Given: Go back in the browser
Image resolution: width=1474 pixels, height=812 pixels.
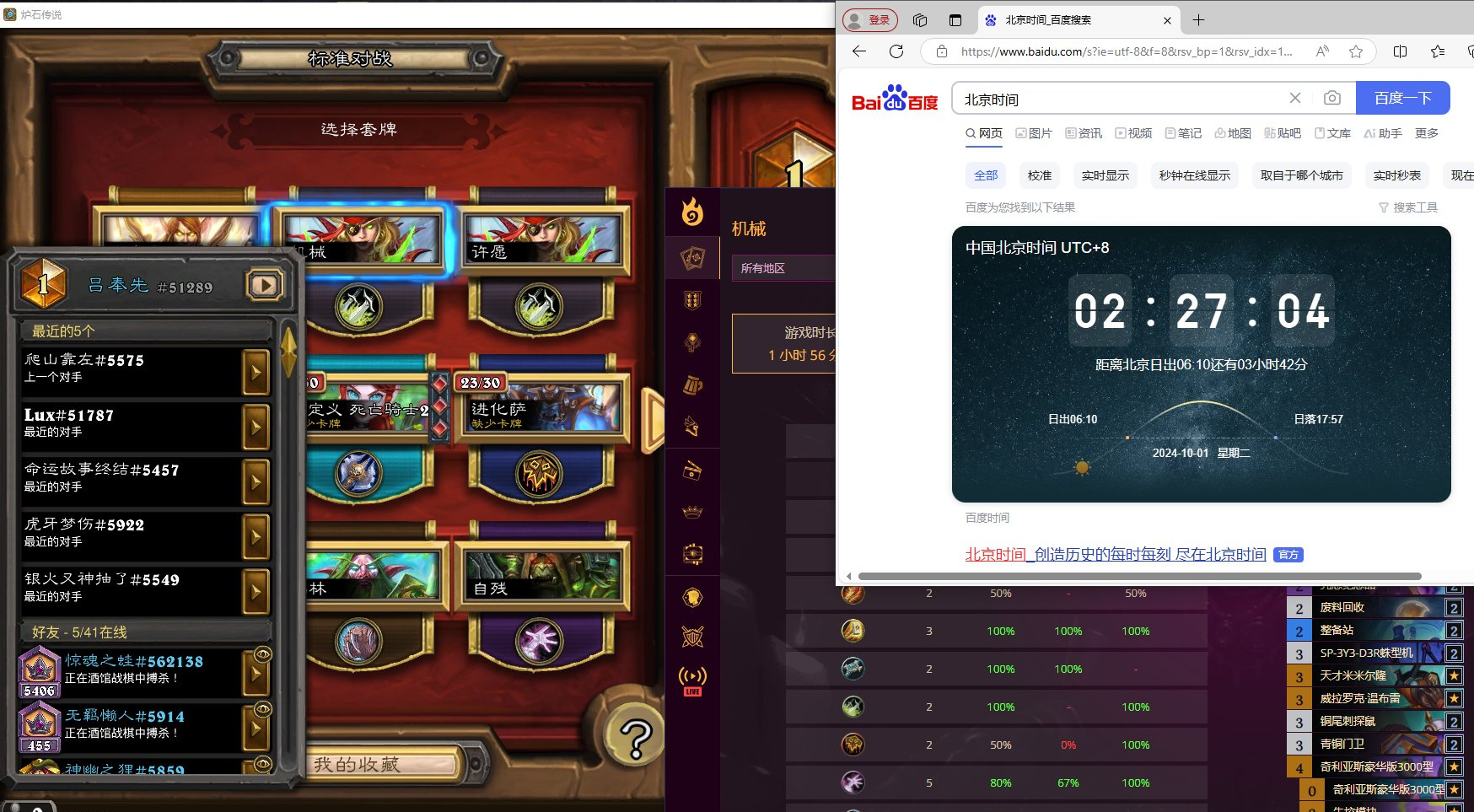Looking at the screenshot, I should [x=859, y=51].
